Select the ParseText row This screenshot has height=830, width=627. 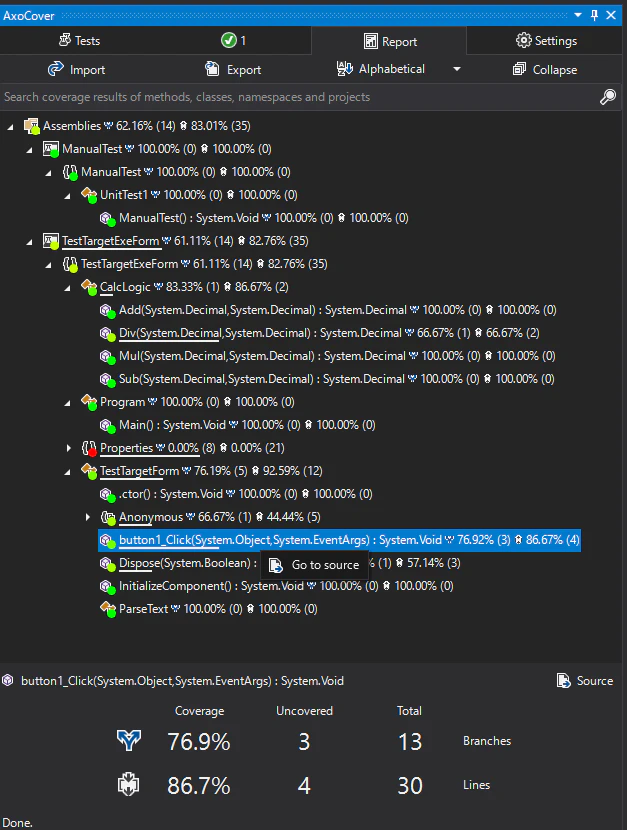[x=209, y=609]
